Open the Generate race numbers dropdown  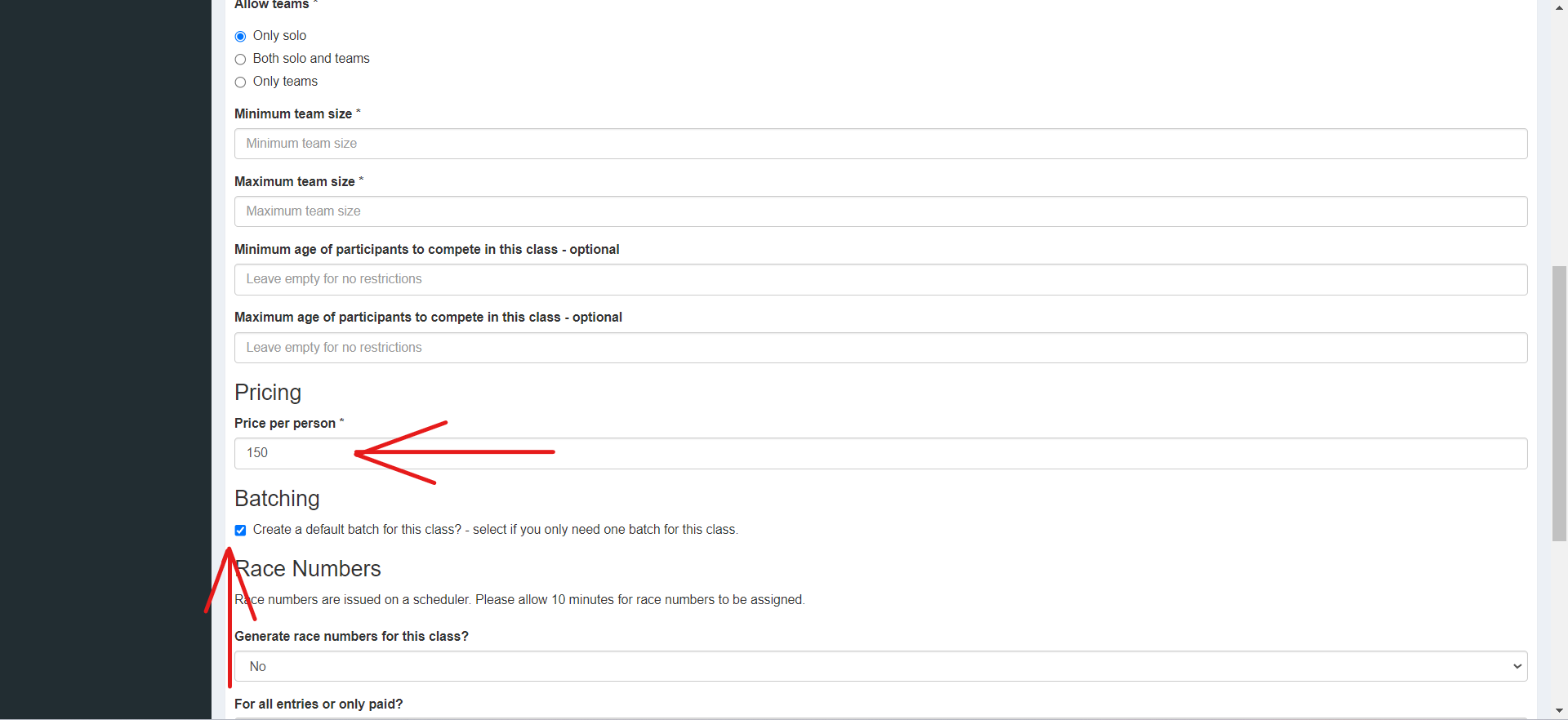[880, 666]
